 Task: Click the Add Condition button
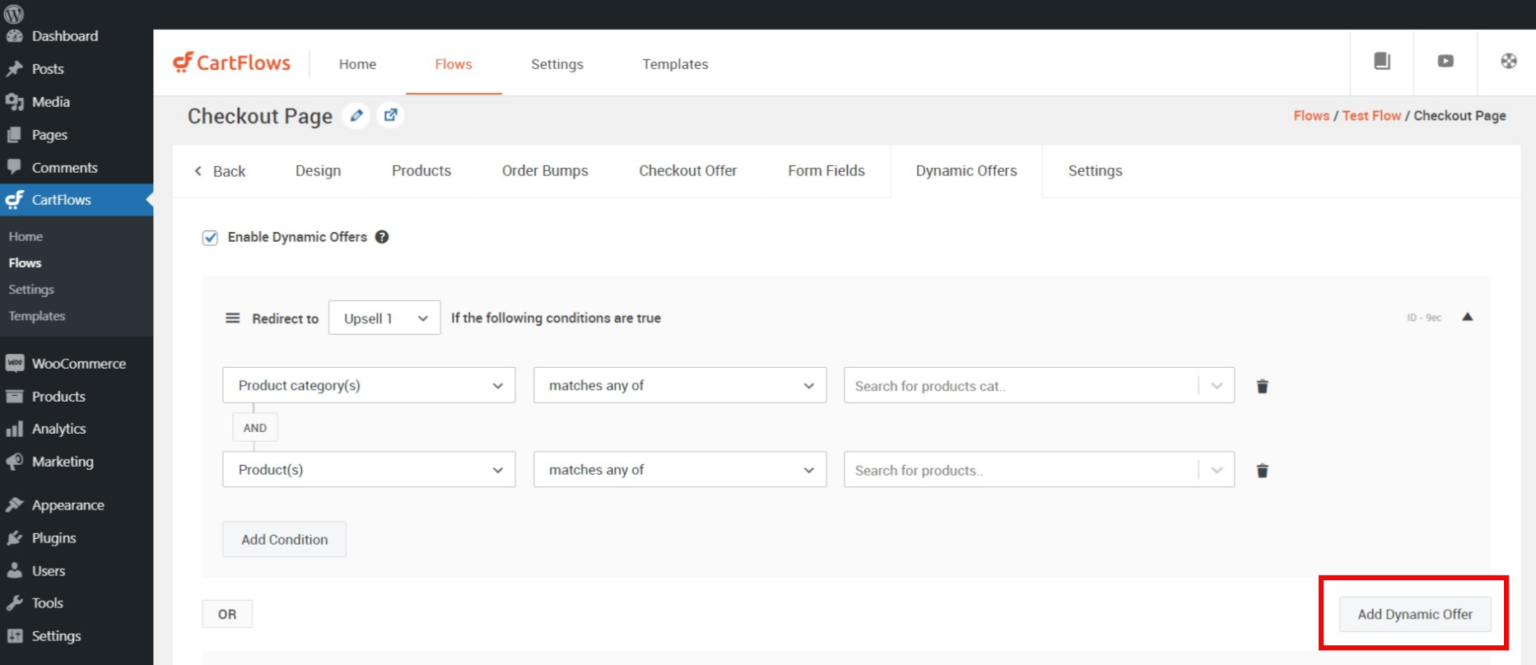284,538
